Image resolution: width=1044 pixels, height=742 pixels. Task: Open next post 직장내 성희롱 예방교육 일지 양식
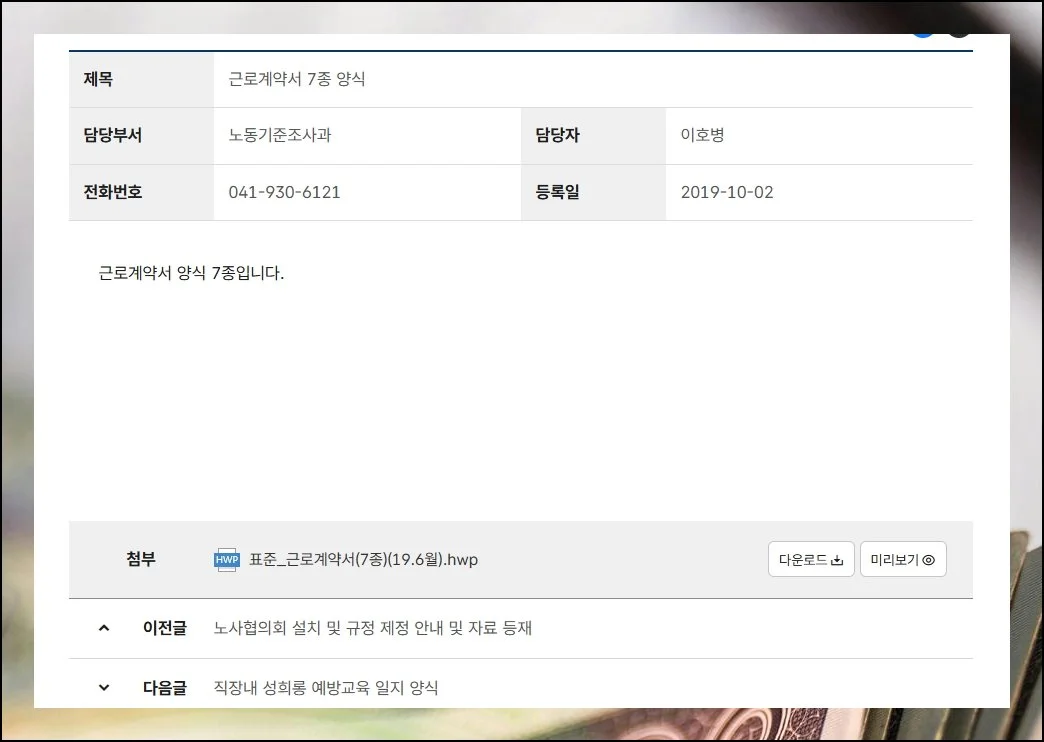[x=326, y=687]
